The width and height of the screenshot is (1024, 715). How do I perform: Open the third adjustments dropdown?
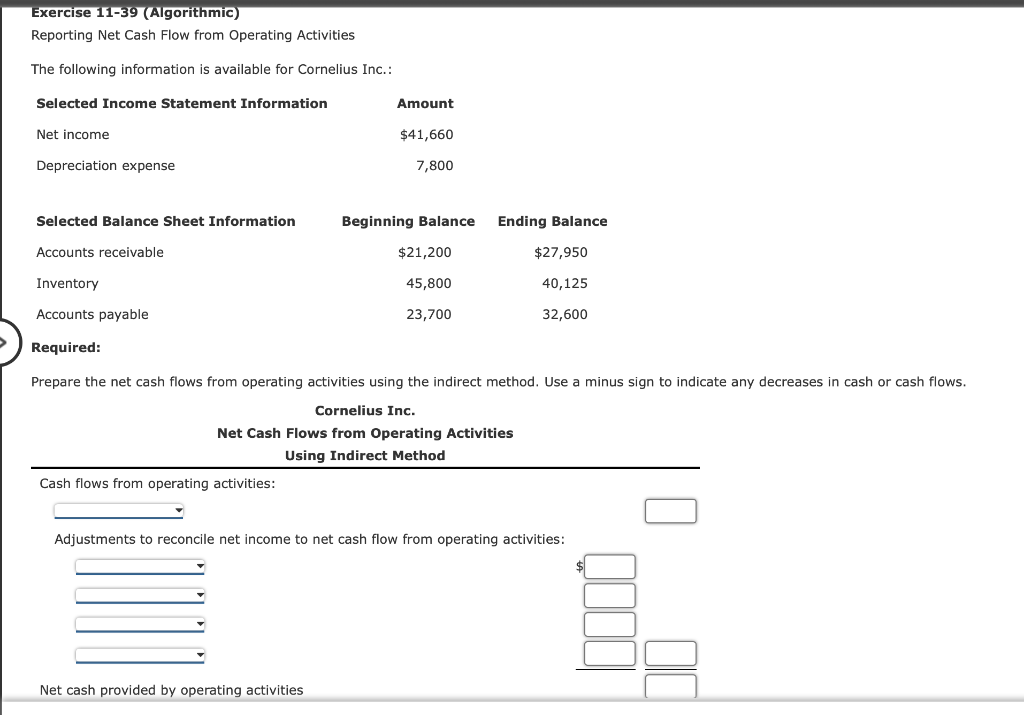pyautogui.click(x=140, y=624)
